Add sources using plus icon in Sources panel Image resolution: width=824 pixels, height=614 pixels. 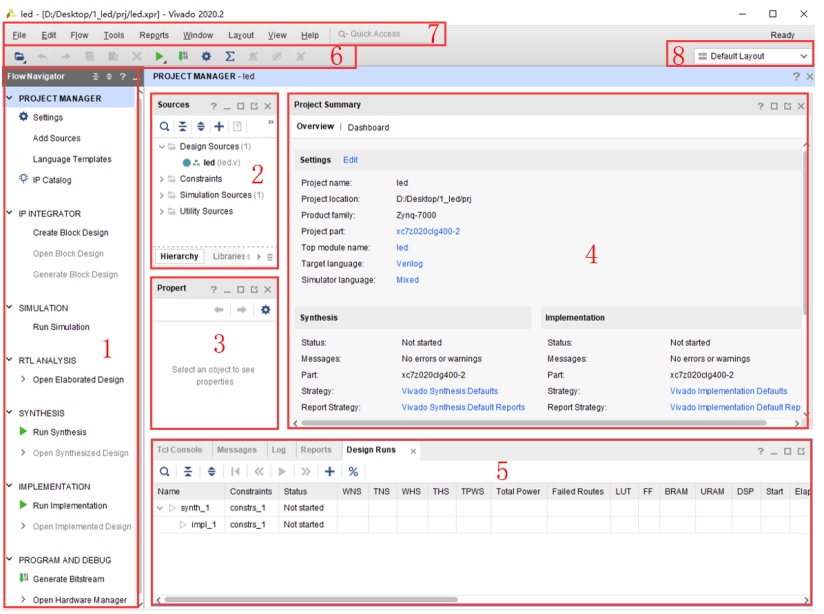pos(219,127)
